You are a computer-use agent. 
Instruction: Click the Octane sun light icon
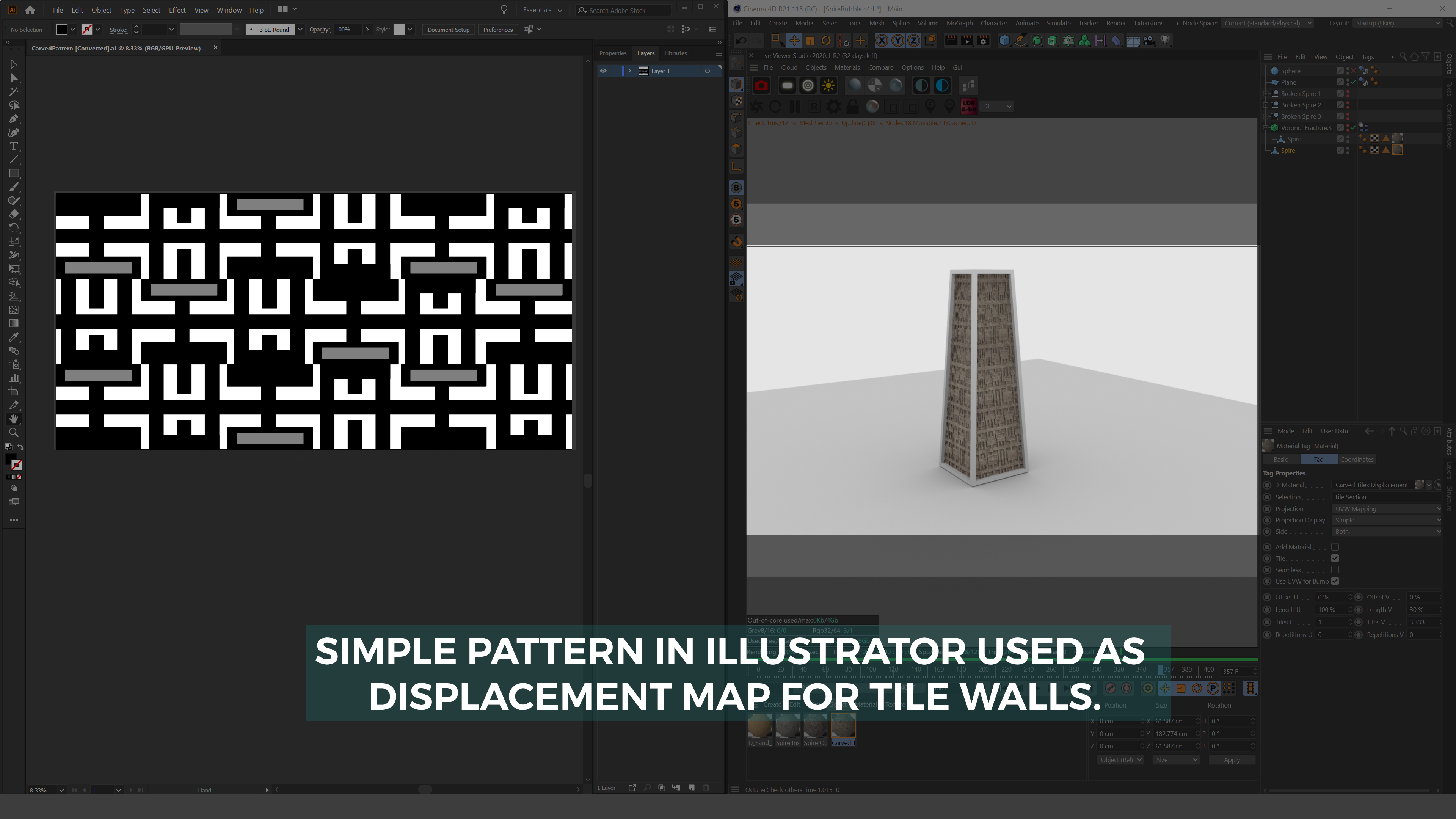point(828,86)
